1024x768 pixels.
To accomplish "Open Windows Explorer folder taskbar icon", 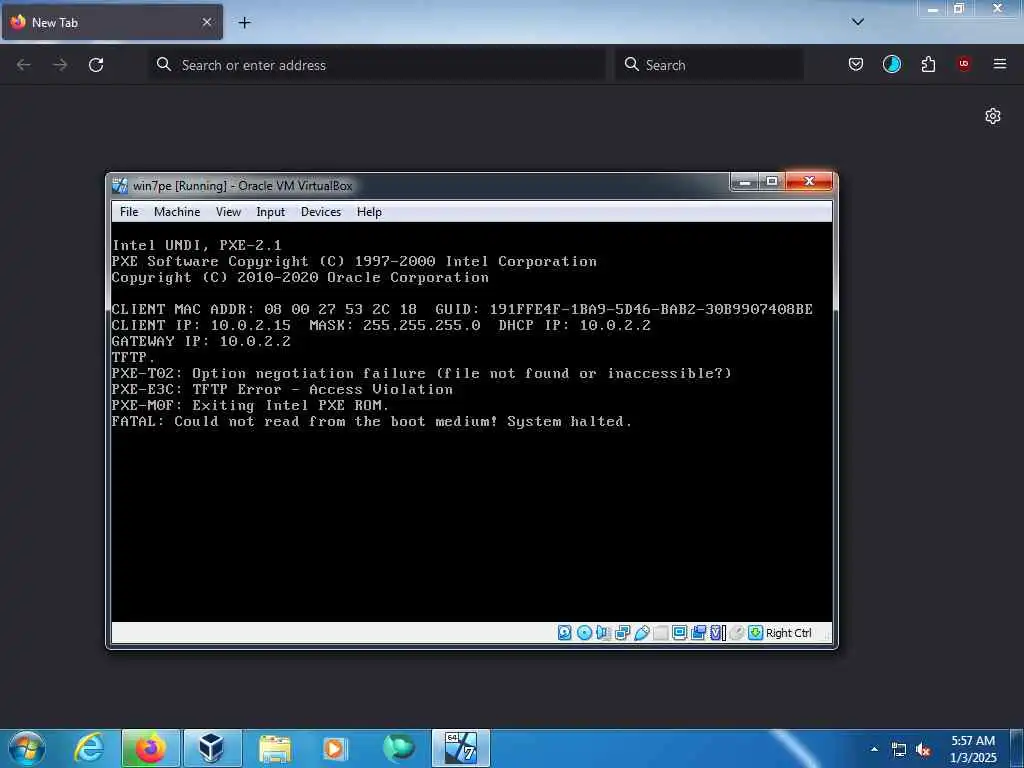I will pyautogui.click(x=274, y=748).
